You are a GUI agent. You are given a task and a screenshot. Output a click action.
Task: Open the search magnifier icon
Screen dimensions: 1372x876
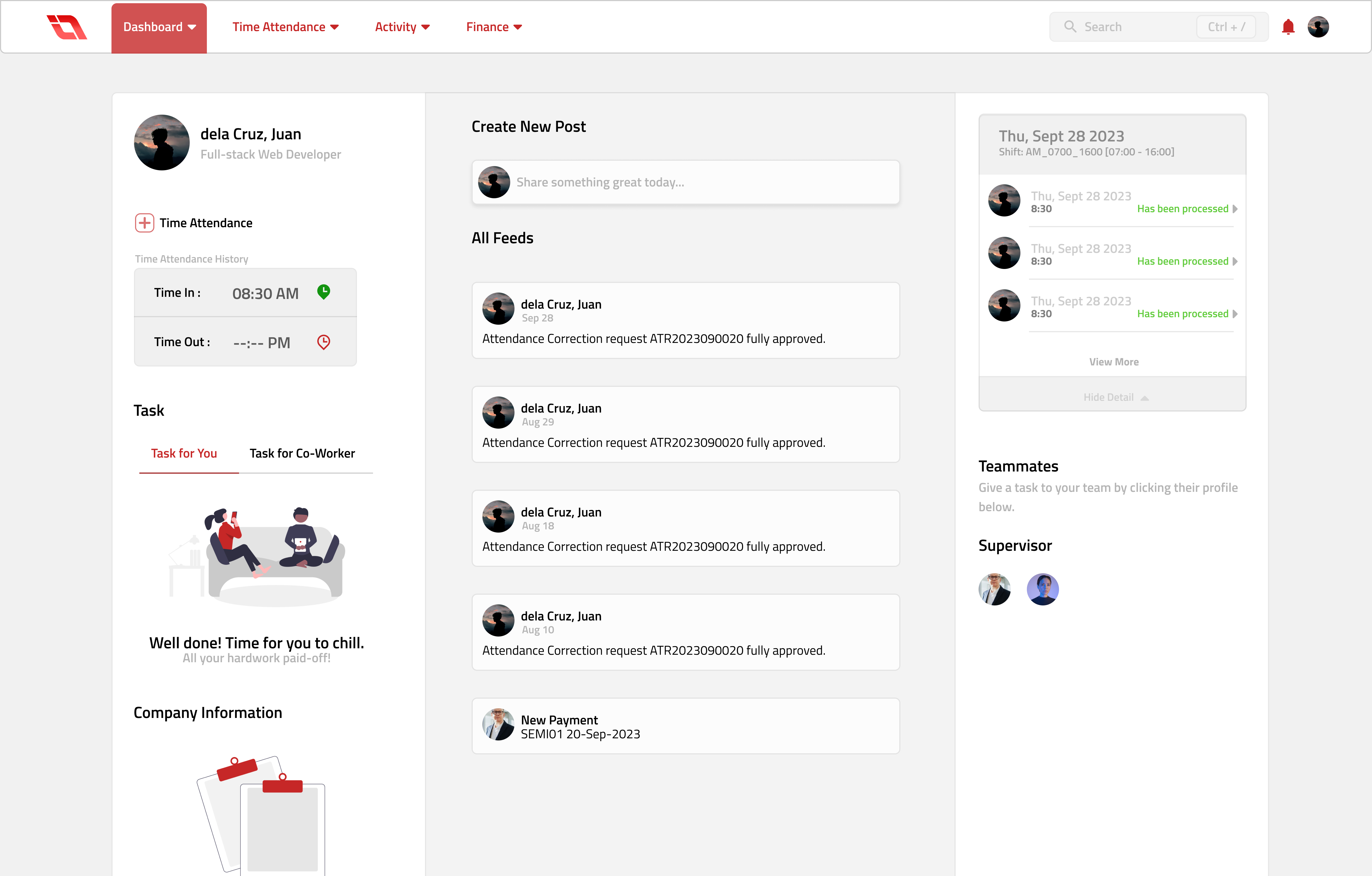1071,26
